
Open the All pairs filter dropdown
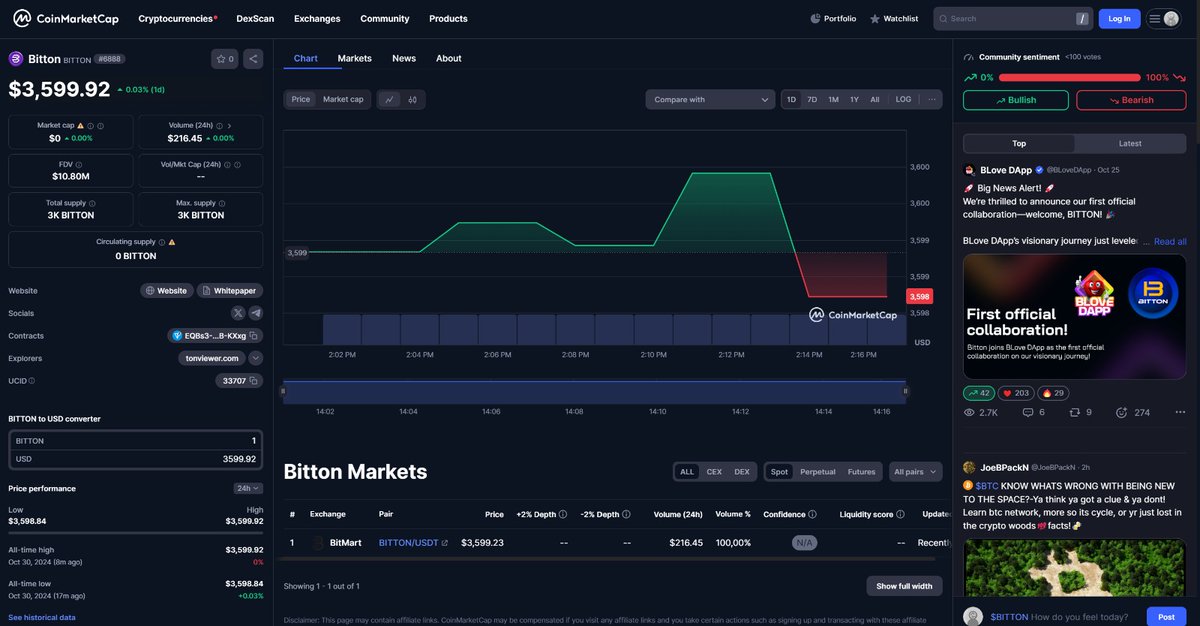915,471
